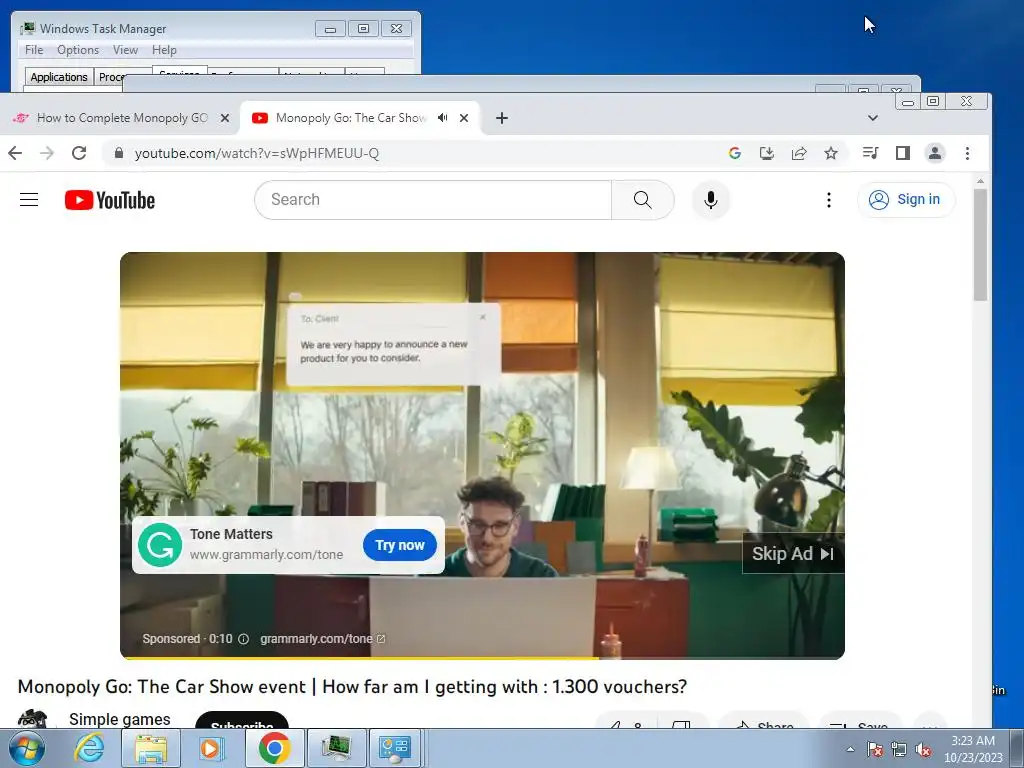Click the Task Manager taskbar icon

pyautogui.click(x=336, y=748)
